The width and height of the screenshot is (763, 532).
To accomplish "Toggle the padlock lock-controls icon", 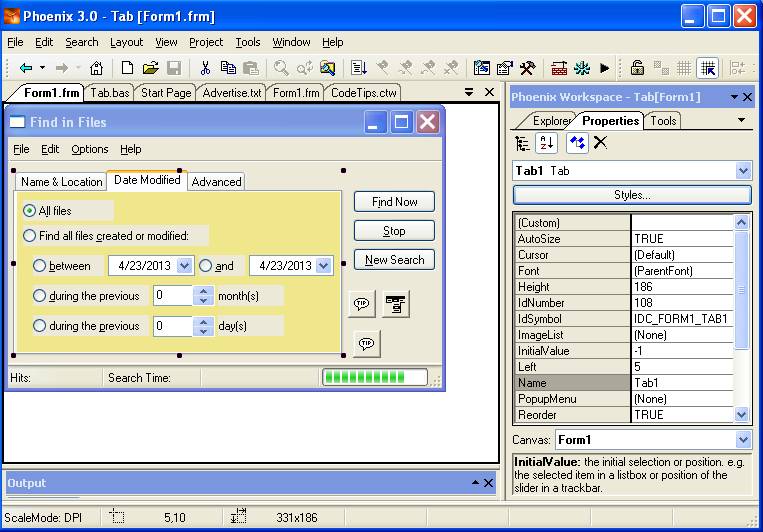I will 637,68.
